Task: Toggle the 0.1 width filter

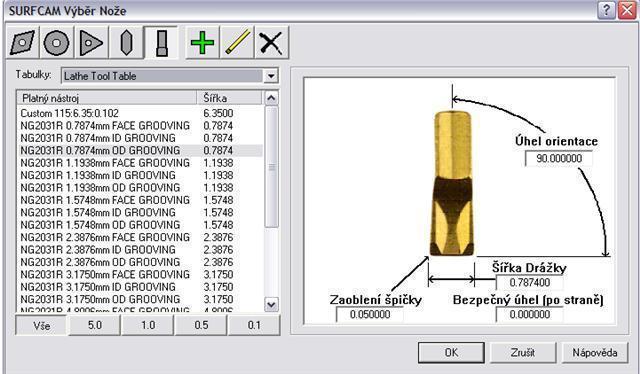Action: 254,325
